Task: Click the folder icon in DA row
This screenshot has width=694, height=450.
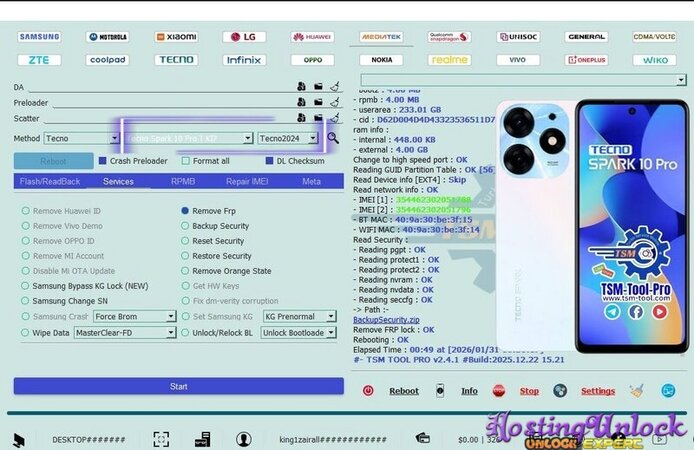Action: [318, 87]
